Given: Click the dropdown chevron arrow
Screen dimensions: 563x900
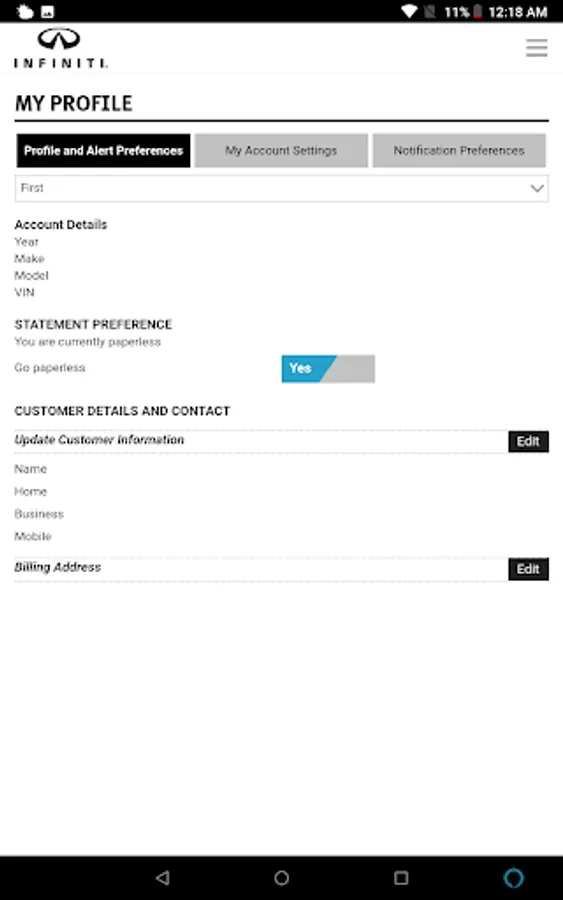Looking at the screenshot, I should (x=537, y=188).
